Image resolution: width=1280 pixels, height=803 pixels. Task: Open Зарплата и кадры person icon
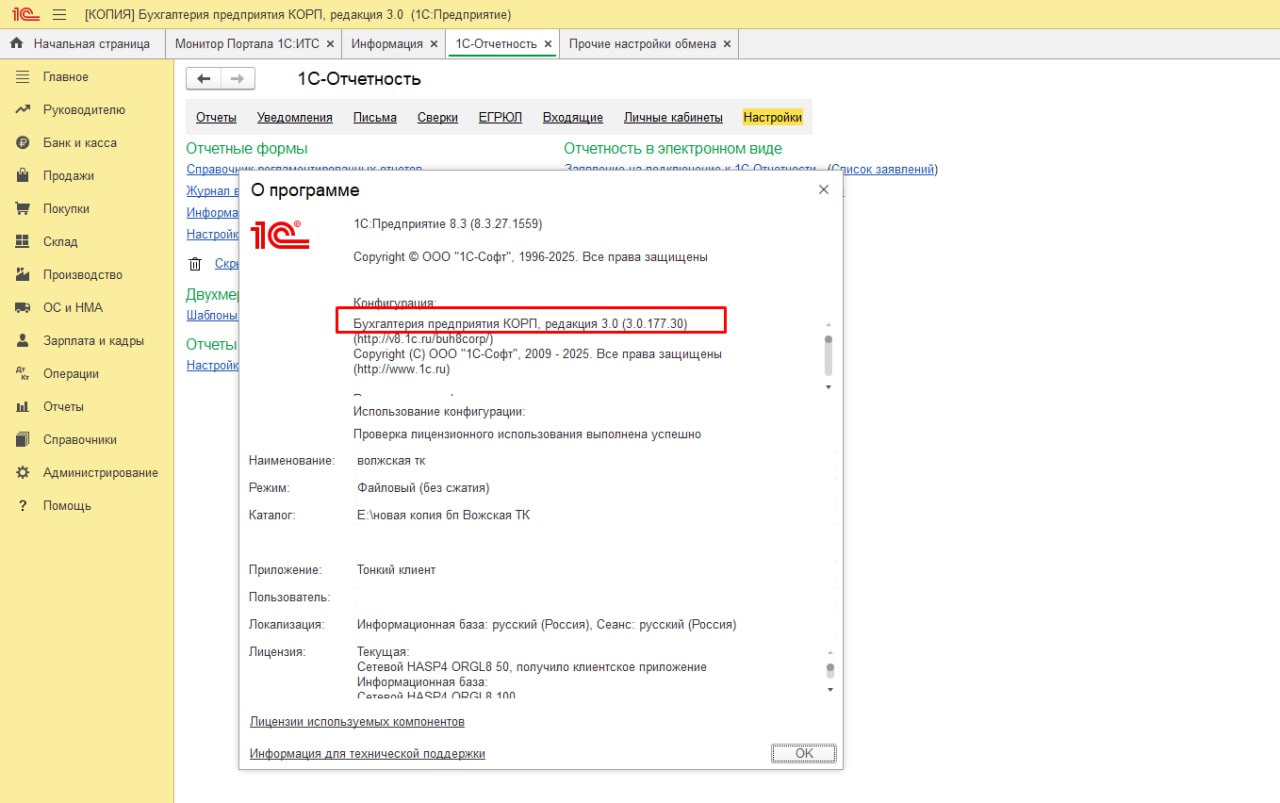pos(22,341)
